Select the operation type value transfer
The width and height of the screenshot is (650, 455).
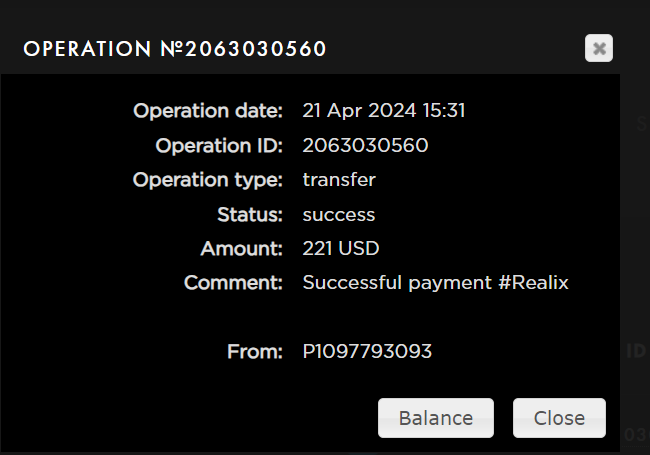339,180
